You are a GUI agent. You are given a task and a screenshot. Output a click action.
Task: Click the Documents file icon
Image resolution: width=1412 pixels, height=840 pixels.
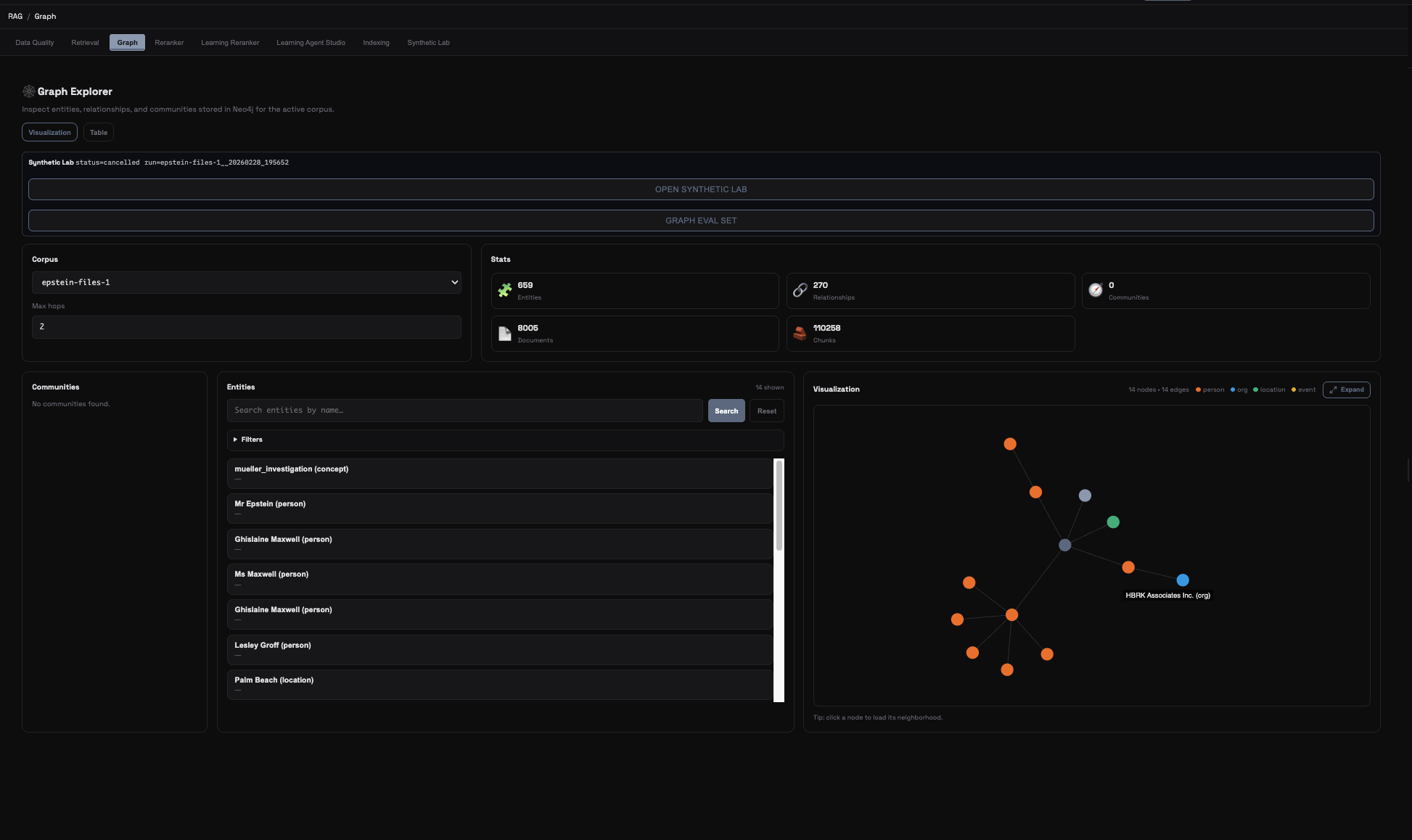(x=505, y=333)
